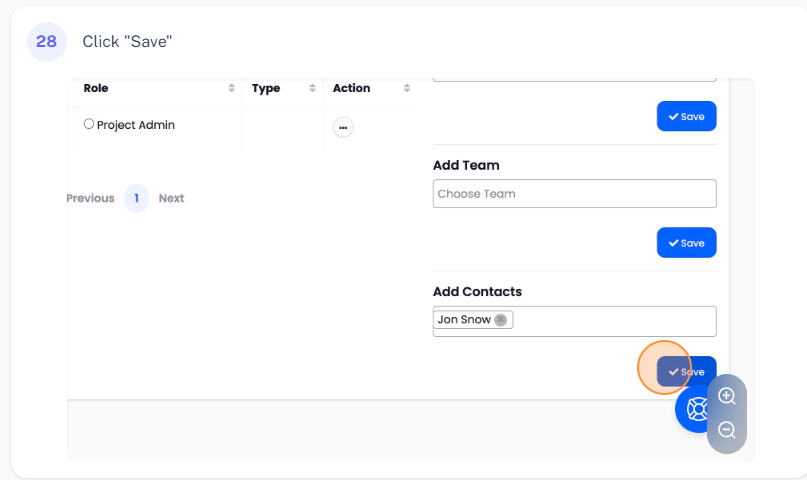Viewport: 807px width, 480px height.
Task: Sort the table by Role column arrows
Action: tap(232, 89)
